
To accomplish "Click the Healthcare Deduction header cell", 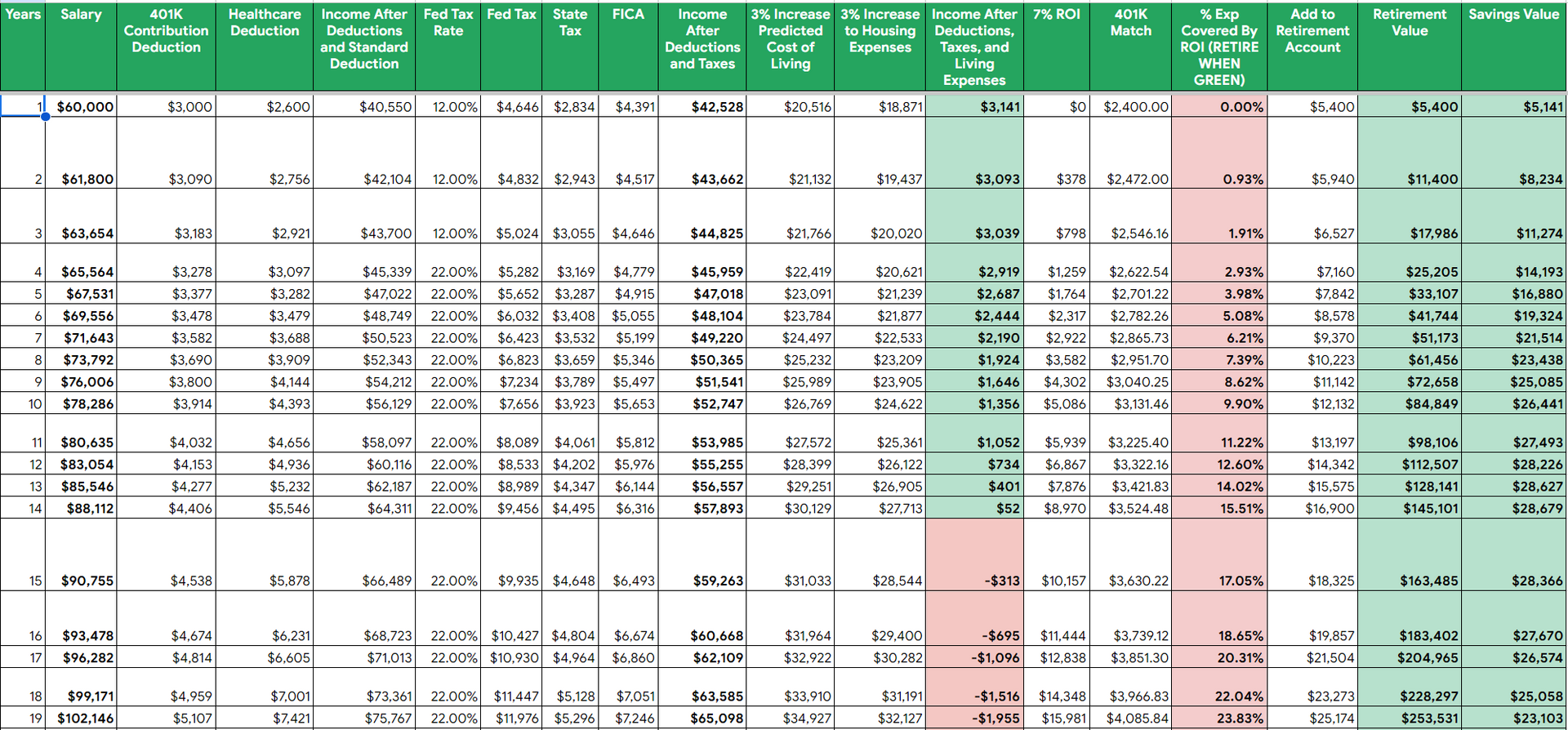I will tap(265, 46).
